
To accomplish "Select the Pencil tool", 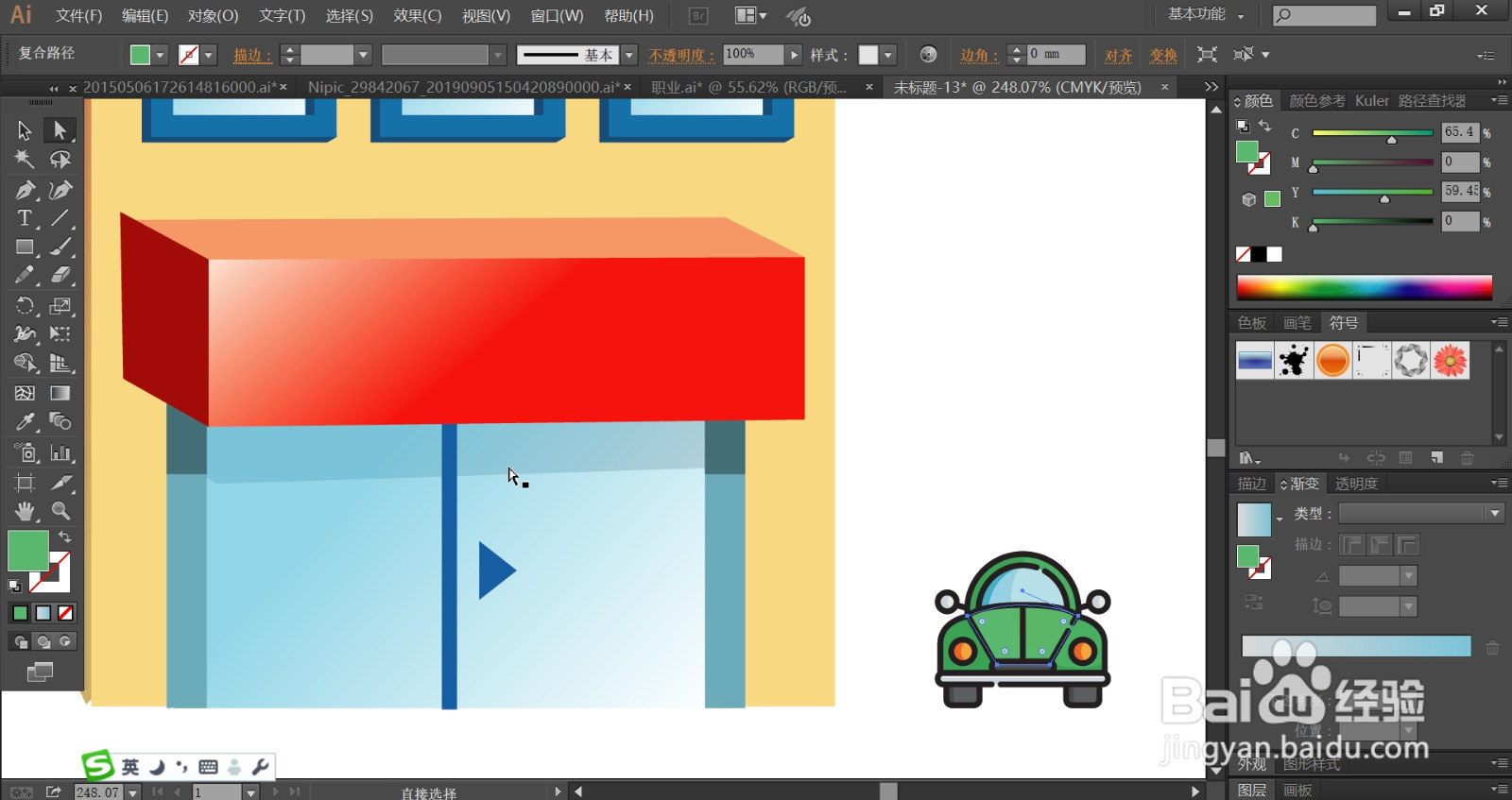I will [25, 276].
